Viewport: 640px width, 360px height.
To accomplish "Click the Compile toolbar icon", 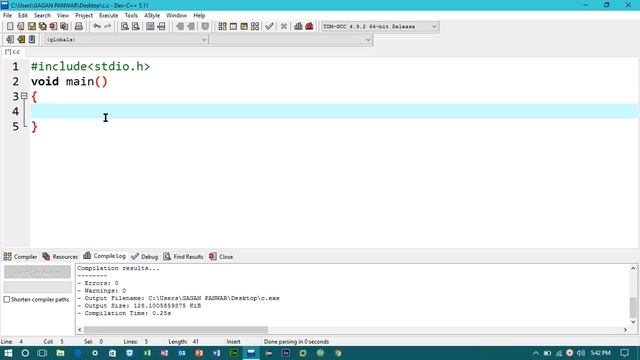I will (222, 27).
